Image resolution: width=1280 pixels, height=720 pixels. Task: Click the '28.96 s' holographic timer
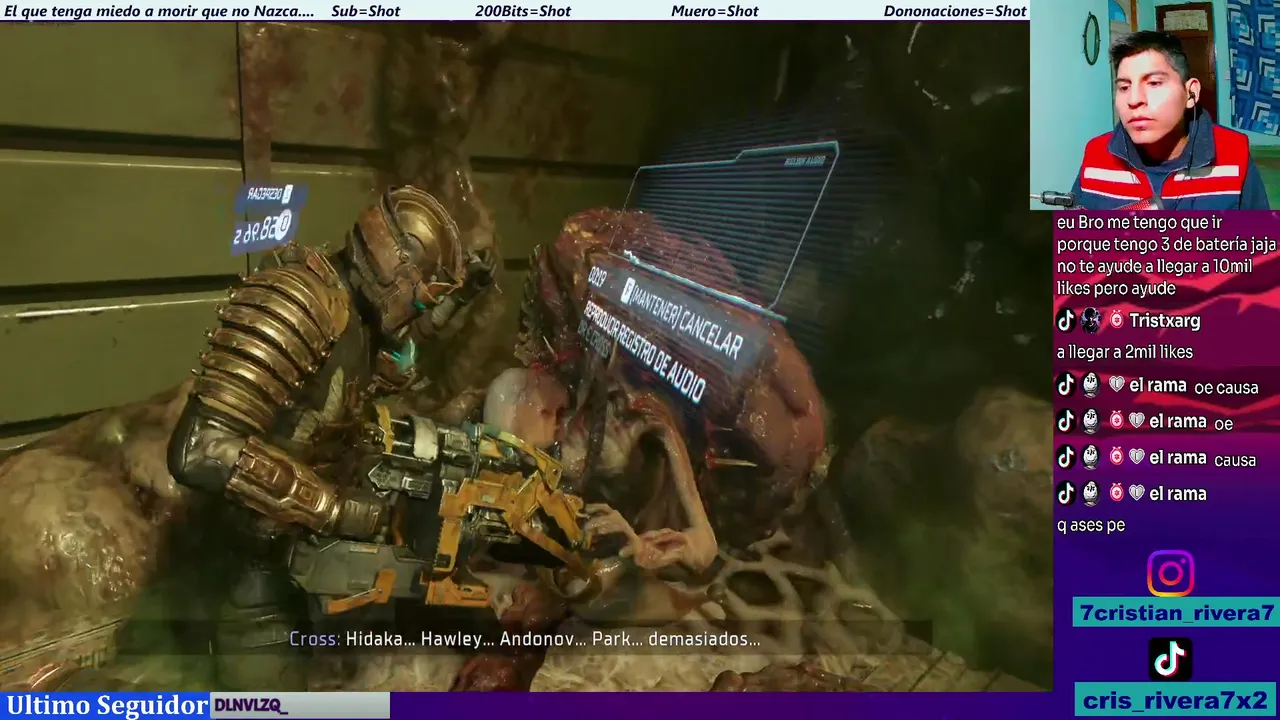(262, 229)
